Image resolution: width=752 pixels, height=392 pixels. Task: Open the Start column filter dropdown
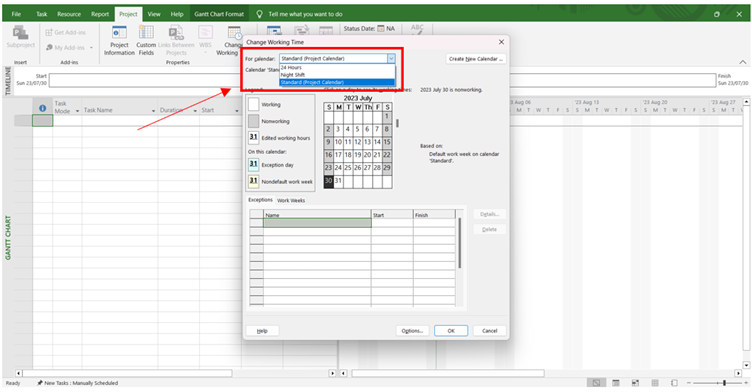[237, 111]
